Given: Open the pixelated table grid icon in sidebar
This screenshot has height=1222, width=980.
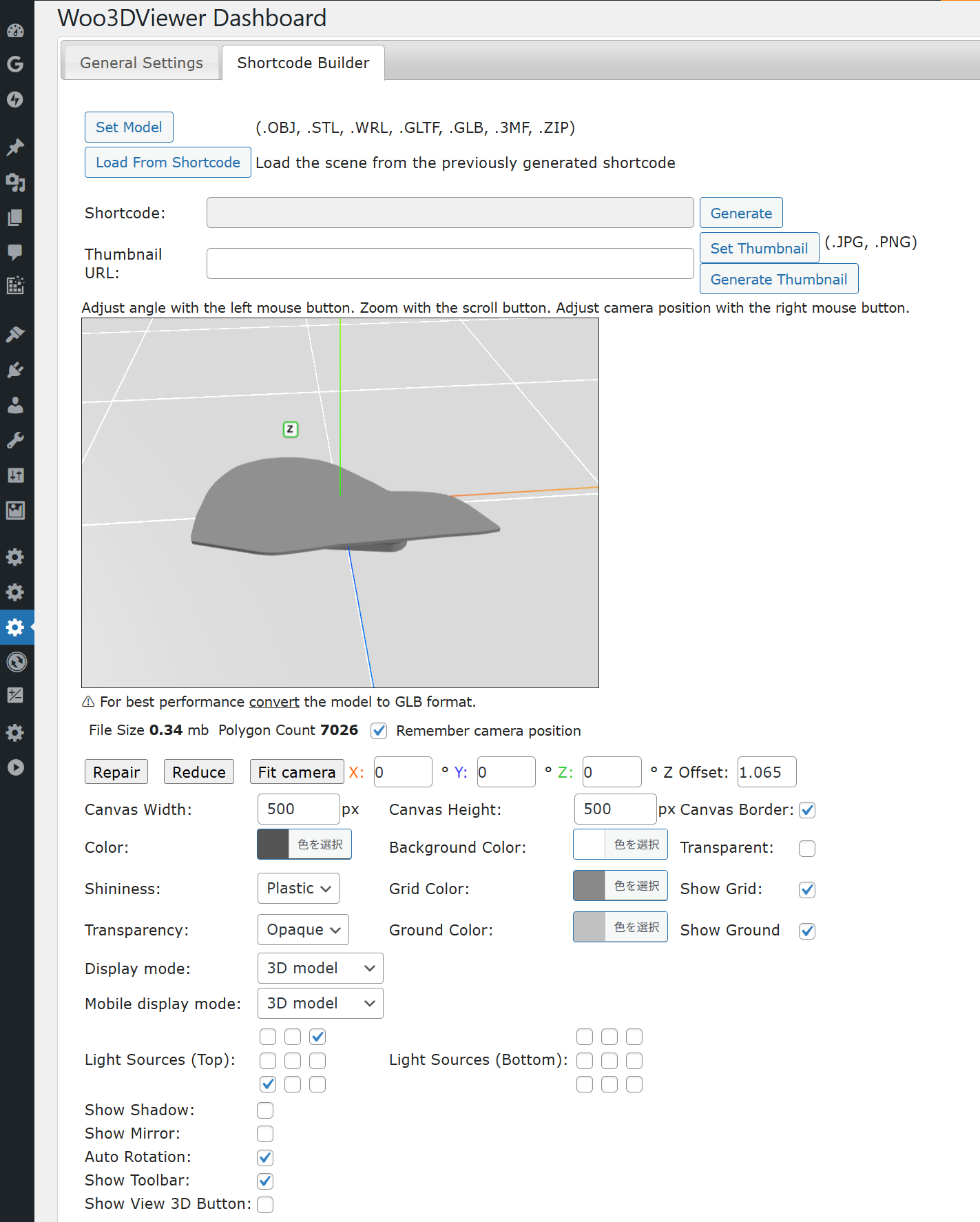Looking at the screenshot, I should 15,284.
